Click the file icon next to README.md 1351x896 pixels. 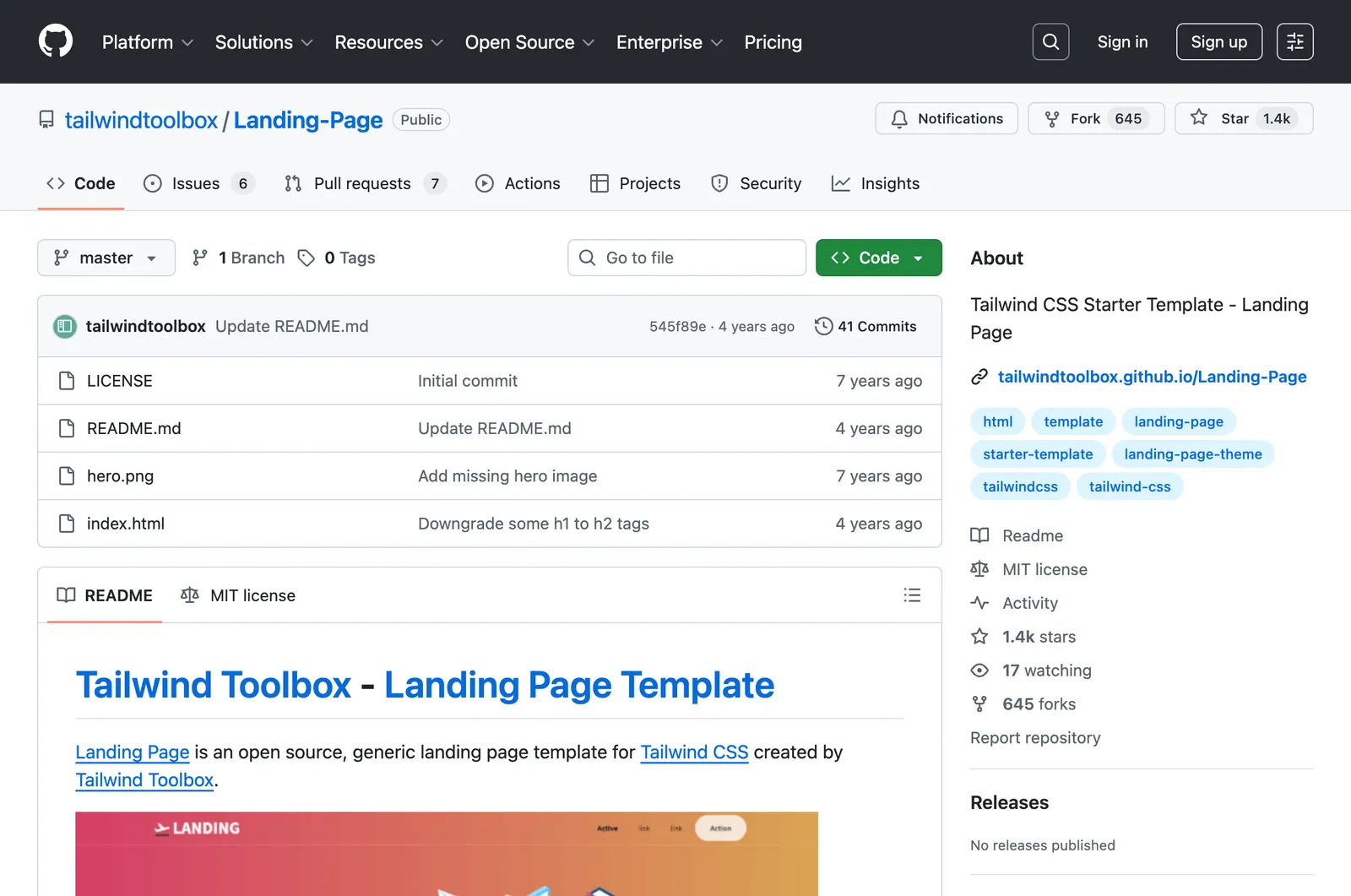click(x=67, y=428)
